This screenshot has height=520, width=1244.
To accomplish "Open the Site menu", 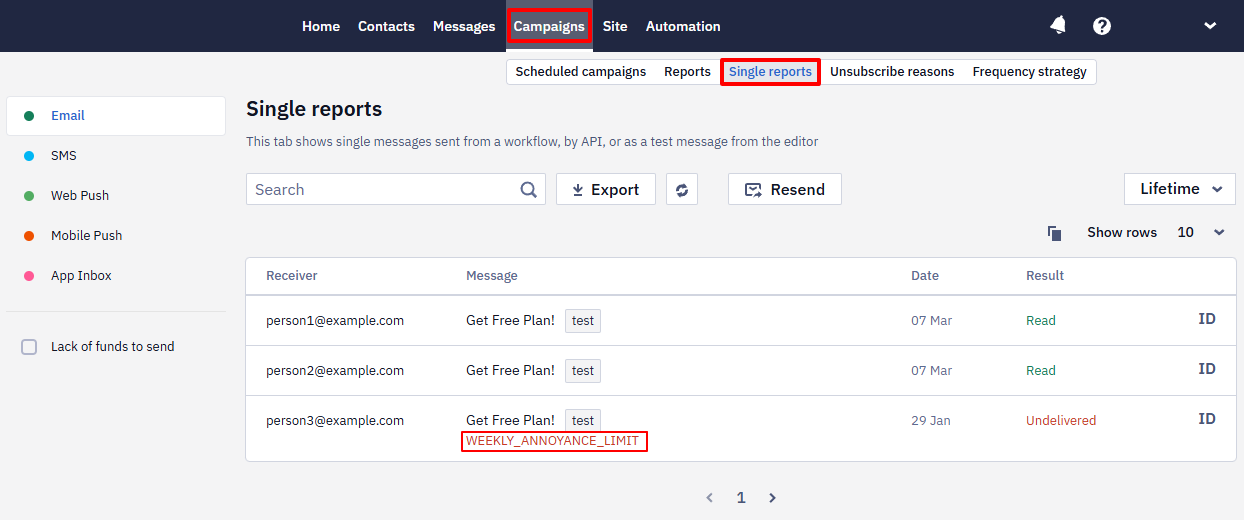I will tap(615, 26).
